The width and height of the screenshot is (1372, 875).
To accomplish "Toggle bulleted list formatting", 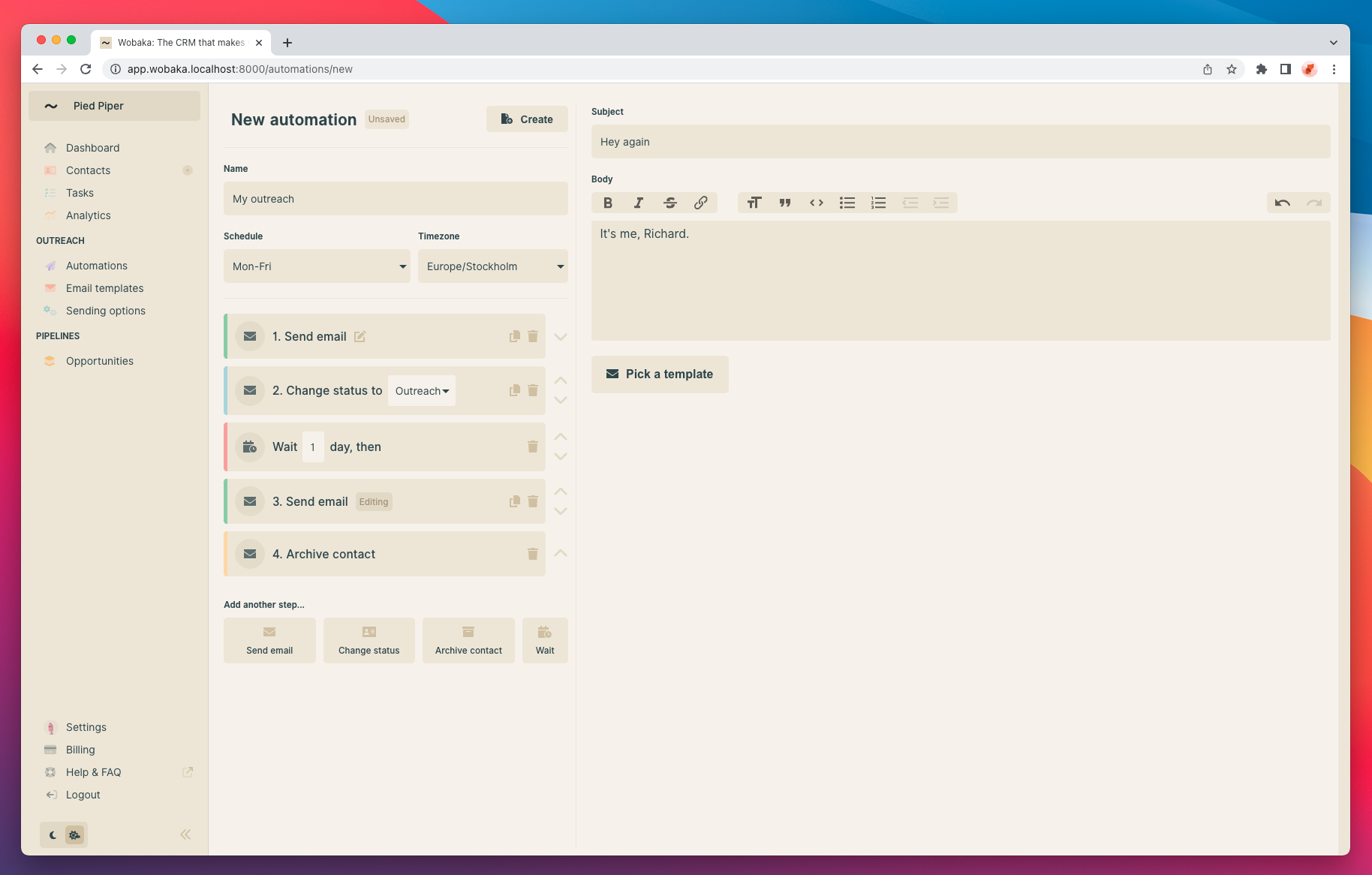I will 847,203.
